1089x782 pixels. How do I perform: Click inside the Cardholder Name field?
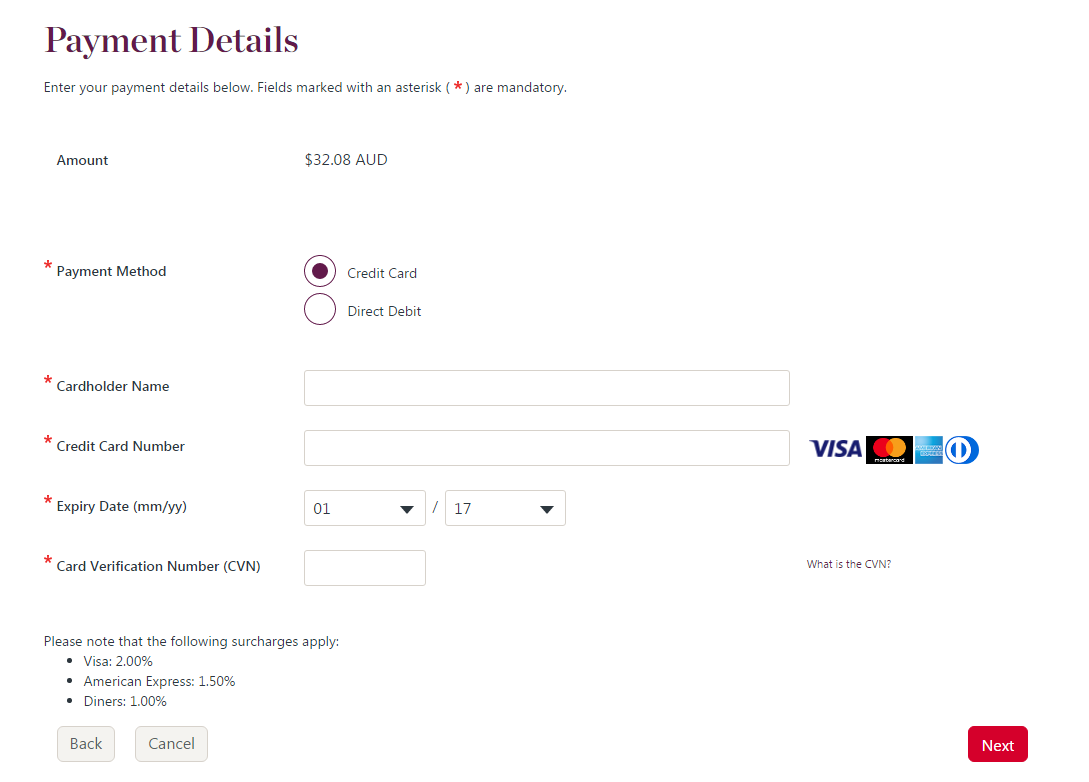tap(546, 388)
